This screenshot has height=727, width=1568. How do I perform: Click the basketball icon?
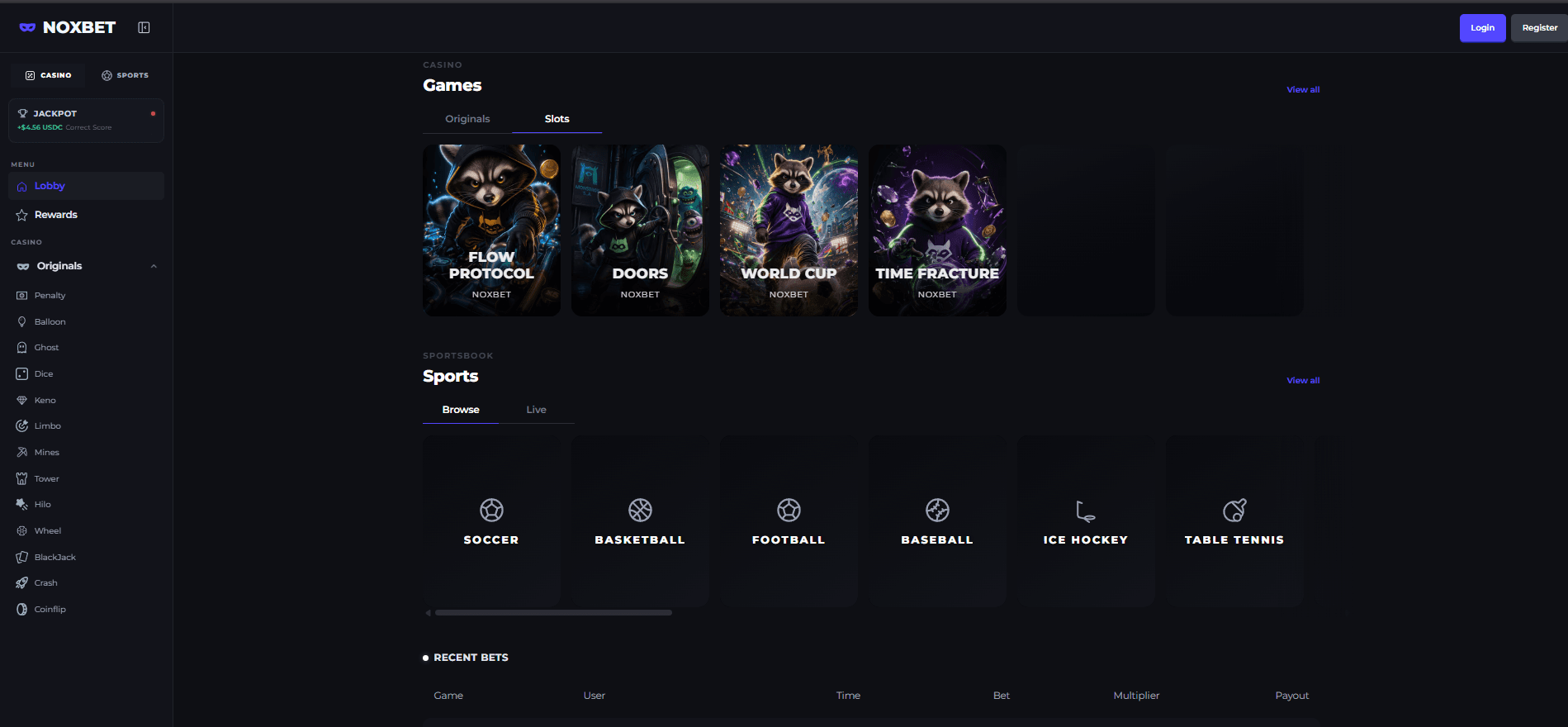tap(640, 510)
